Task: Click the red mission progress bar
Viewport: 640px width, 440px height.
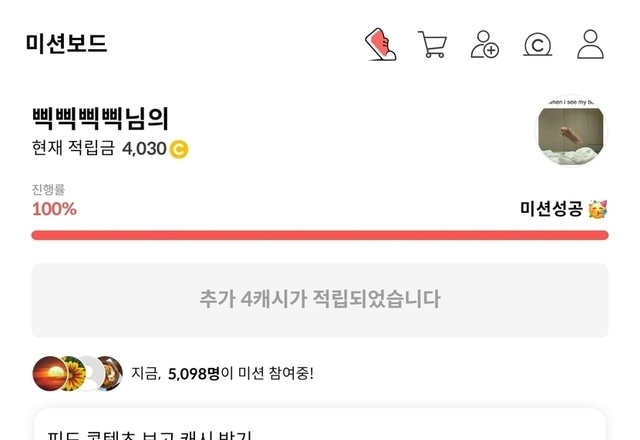Action: point(320,235)
